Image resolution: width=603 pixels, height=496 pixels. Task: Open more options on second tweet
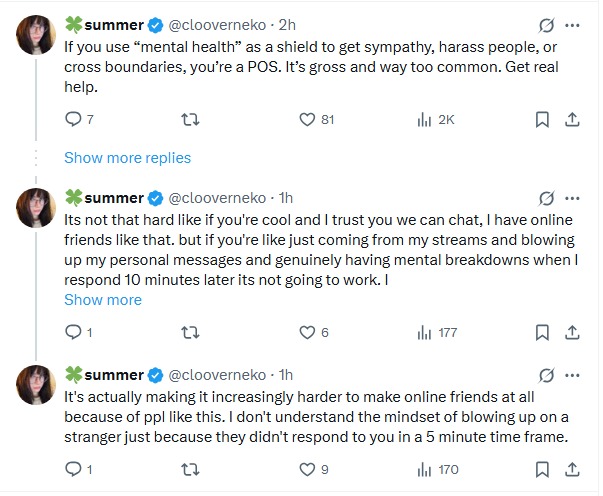click(573, 197)
